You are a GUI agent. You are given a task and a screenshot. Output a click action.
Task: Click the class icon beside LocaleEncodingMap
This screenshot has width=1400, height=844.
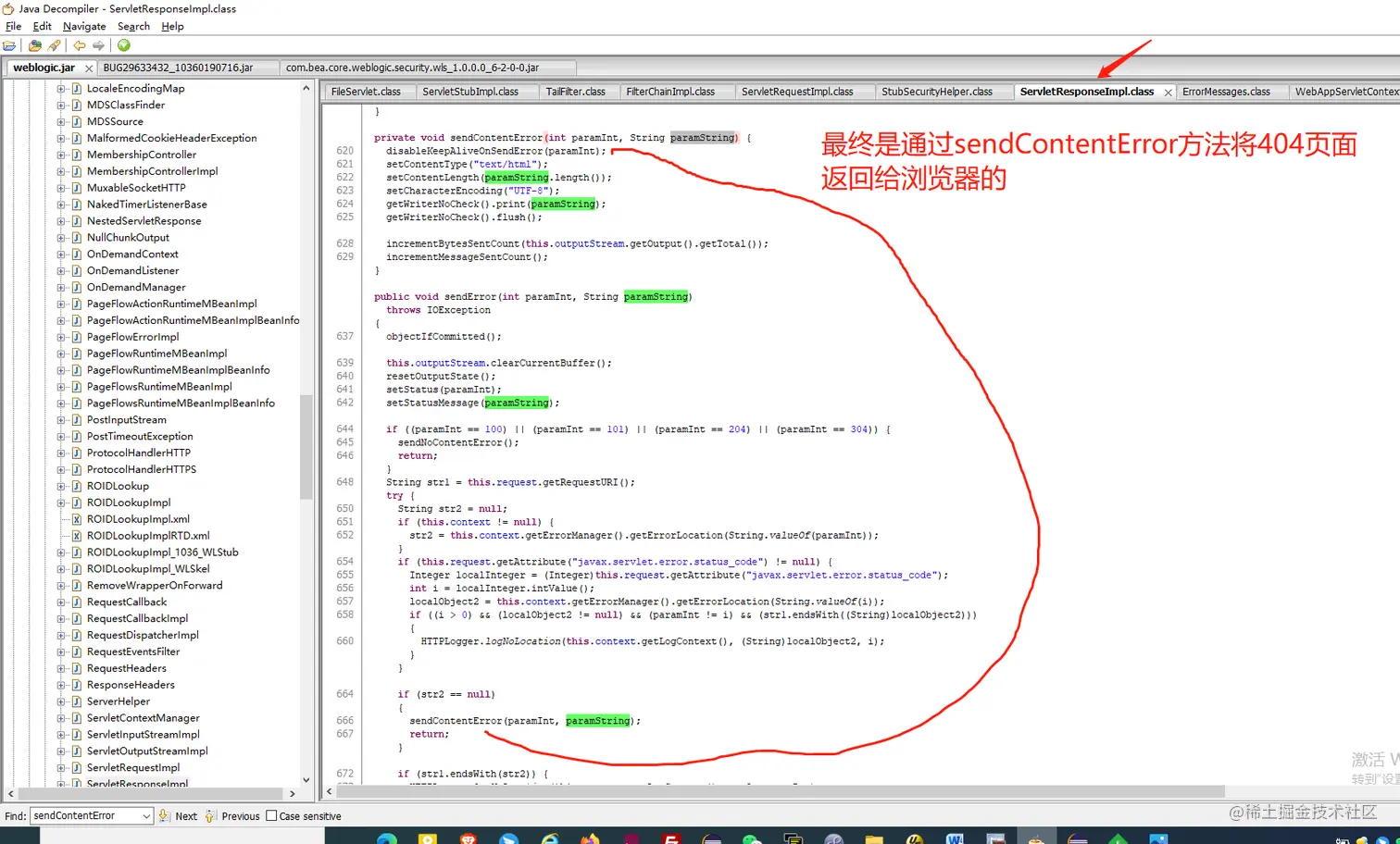pos(77,89)
